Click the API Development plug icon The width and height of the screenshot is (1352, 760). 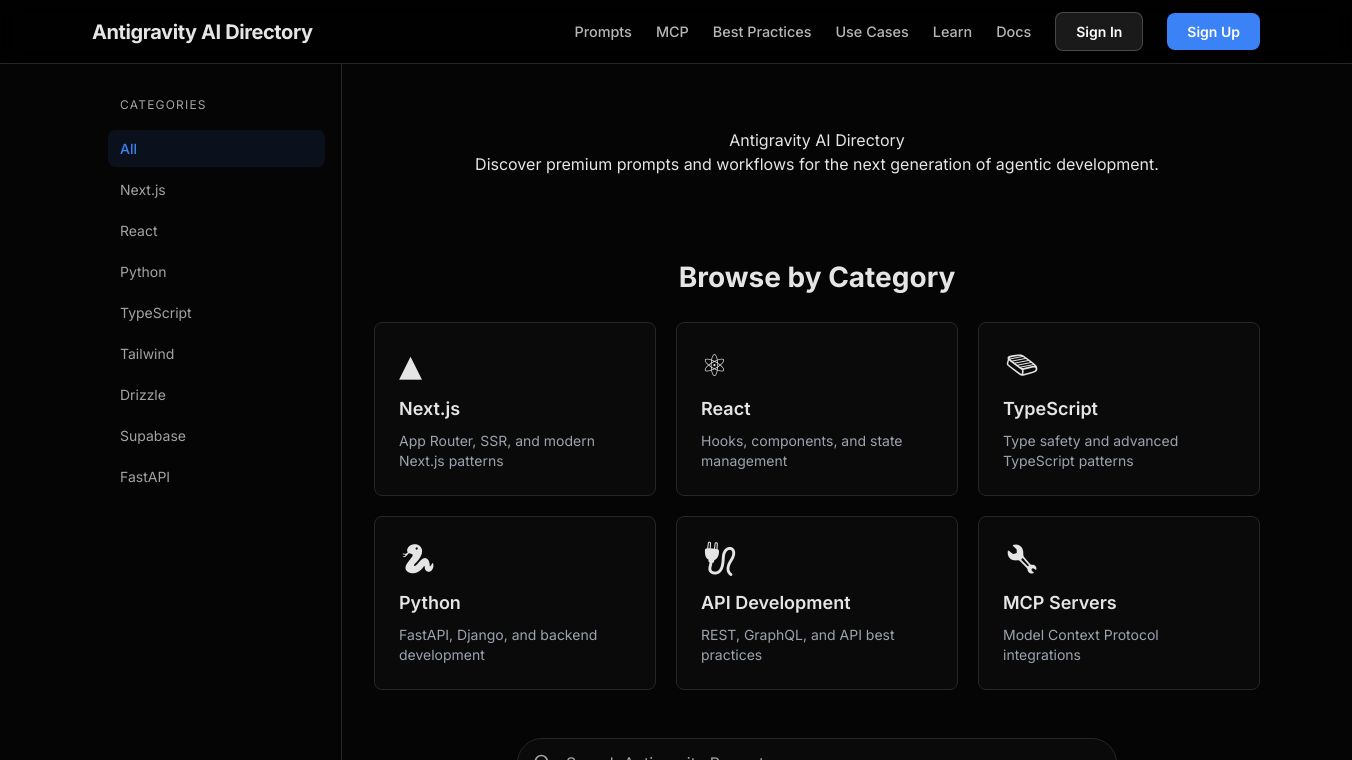pyautogui.click(x=719, y=559)
